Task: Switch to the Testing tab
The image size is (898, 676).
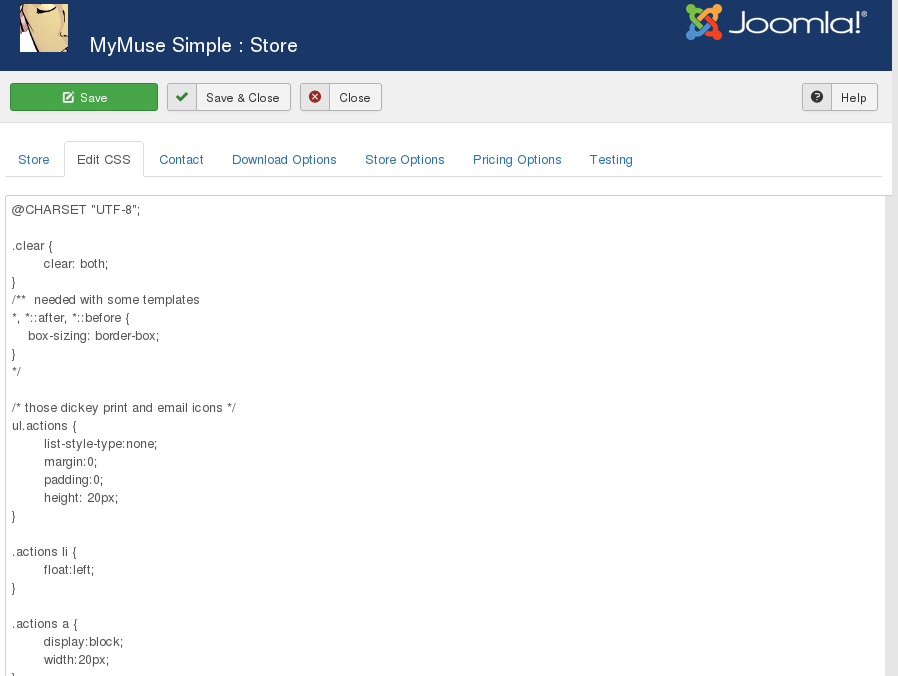Action: 611,159
